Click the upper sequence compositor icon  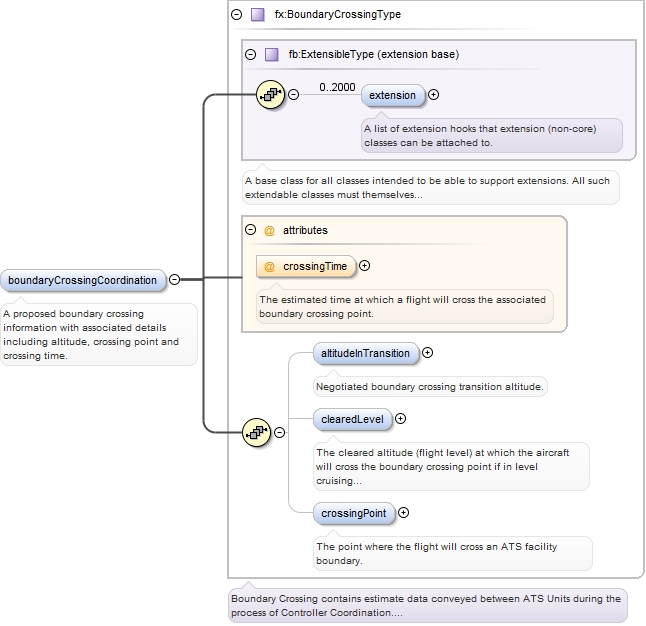[x=271, y=95]
